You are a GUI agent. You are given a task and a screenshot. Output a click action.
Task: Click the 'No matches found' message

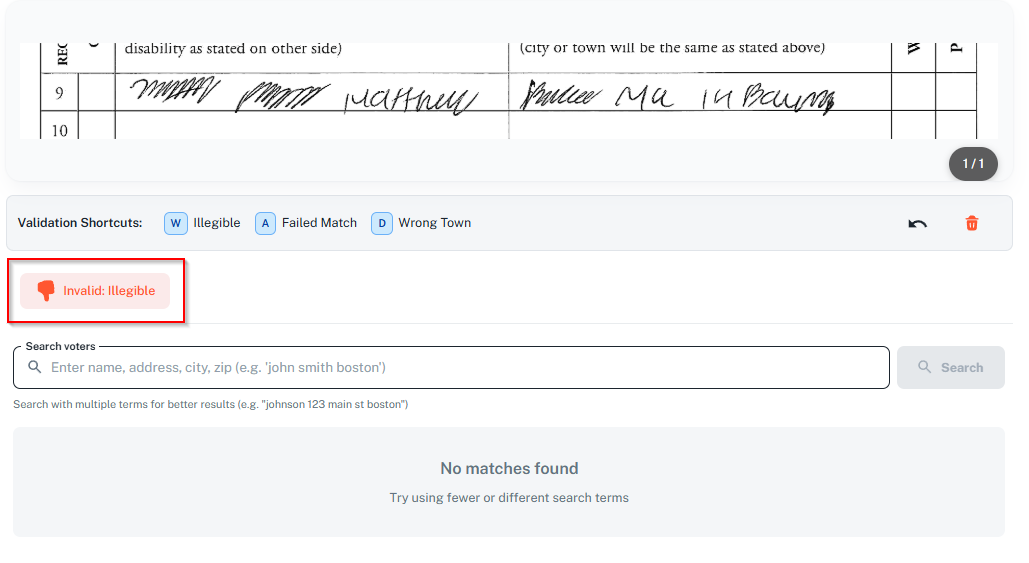pyautogui.click(x=509, y=468)
